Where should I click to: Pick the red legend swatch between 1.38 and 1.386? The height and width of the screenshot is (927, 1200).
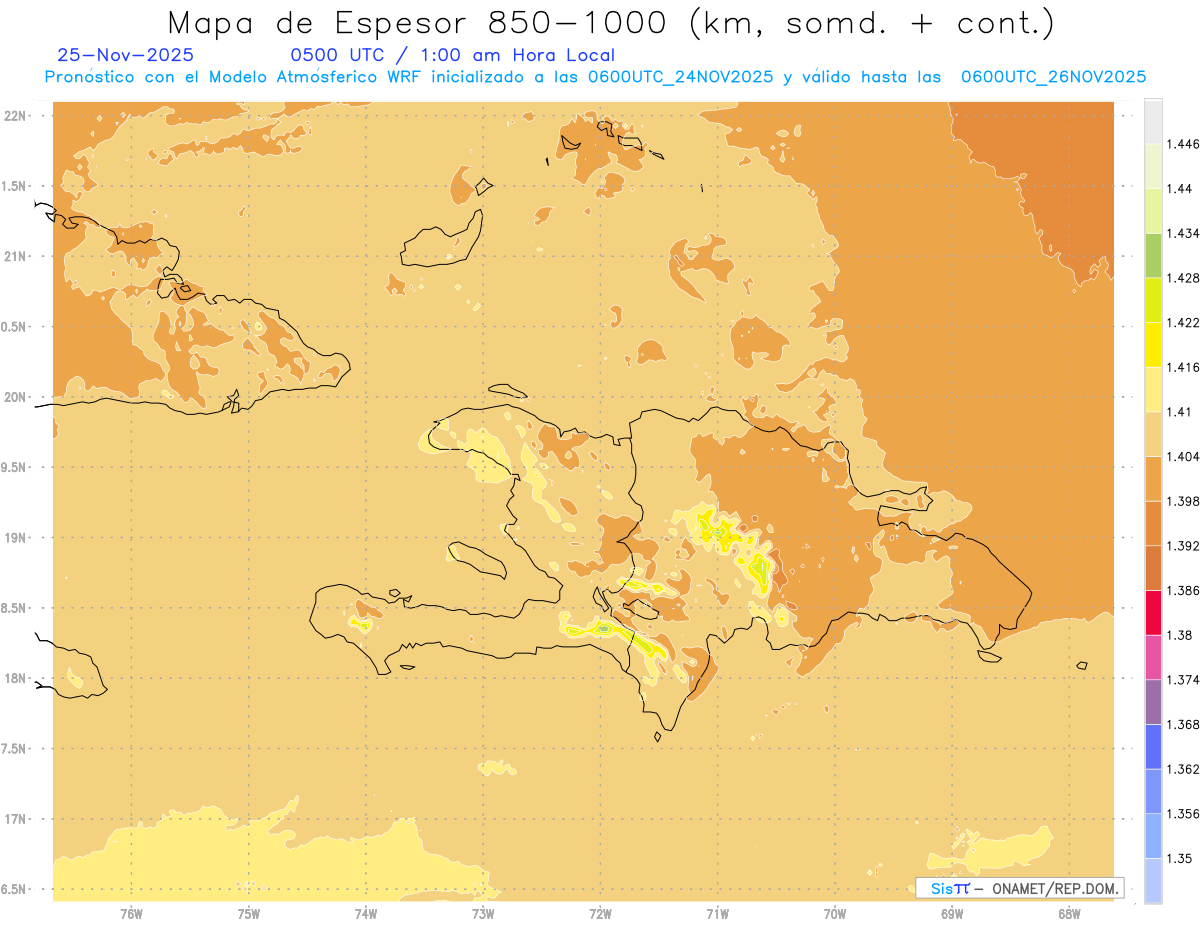click(1153, 613)
